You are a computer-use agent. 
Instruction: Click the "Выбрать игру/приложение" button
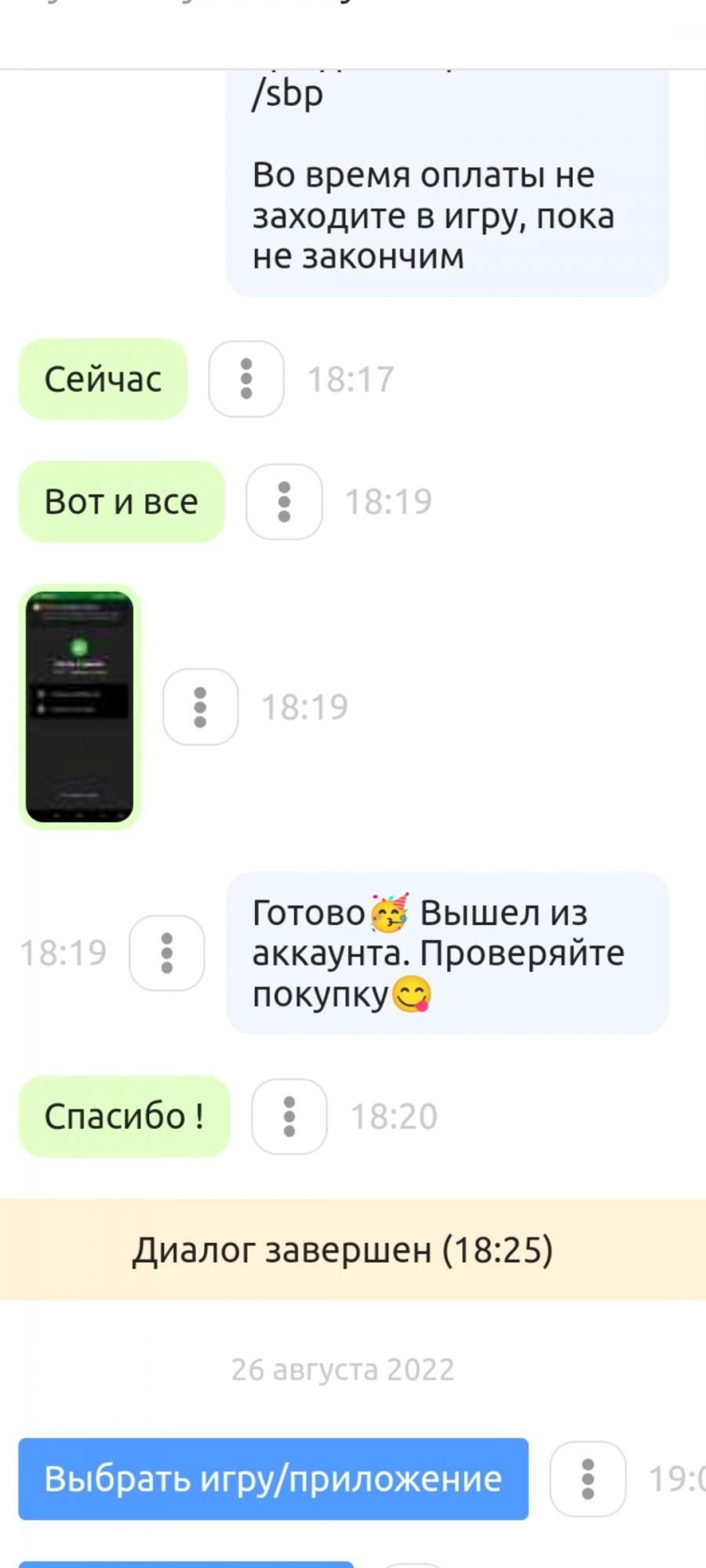(273, 1479)
